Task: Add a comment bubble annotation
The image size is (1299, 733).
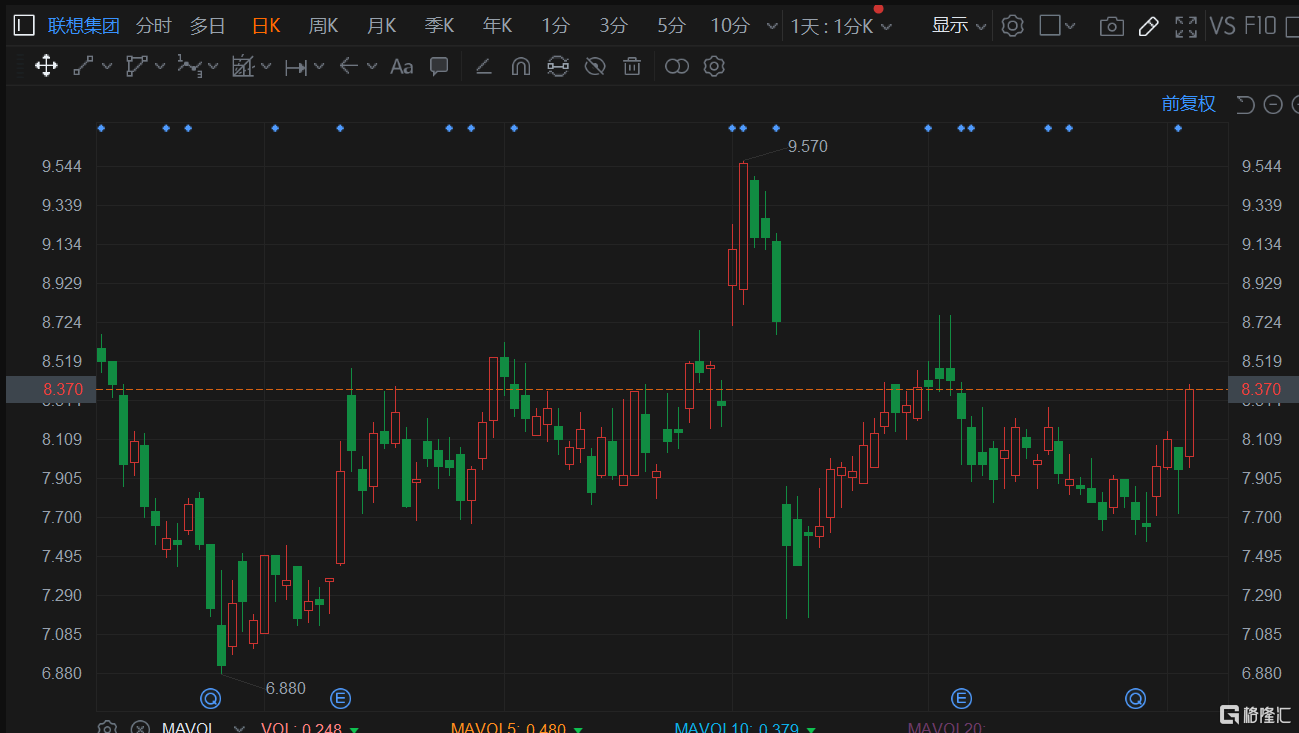Action: (x=438, y=67)
